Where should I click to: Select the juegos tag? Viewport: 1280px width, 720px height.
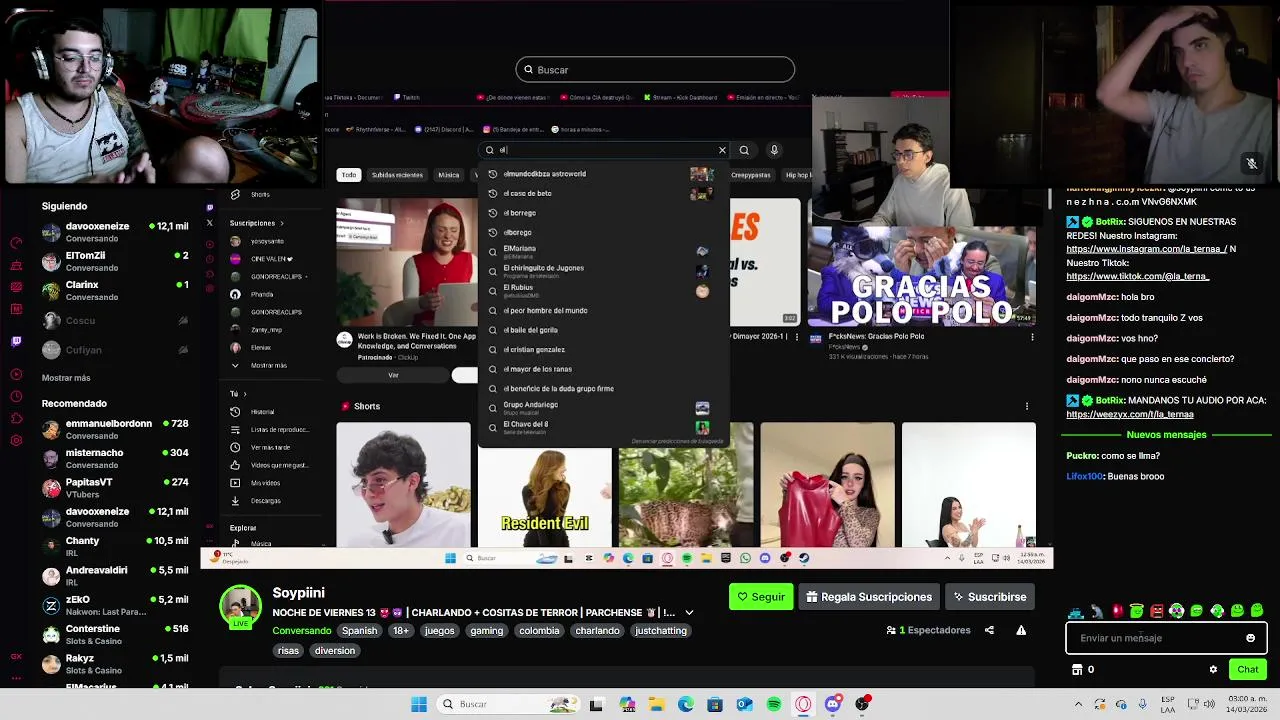(x=439, y=631)
